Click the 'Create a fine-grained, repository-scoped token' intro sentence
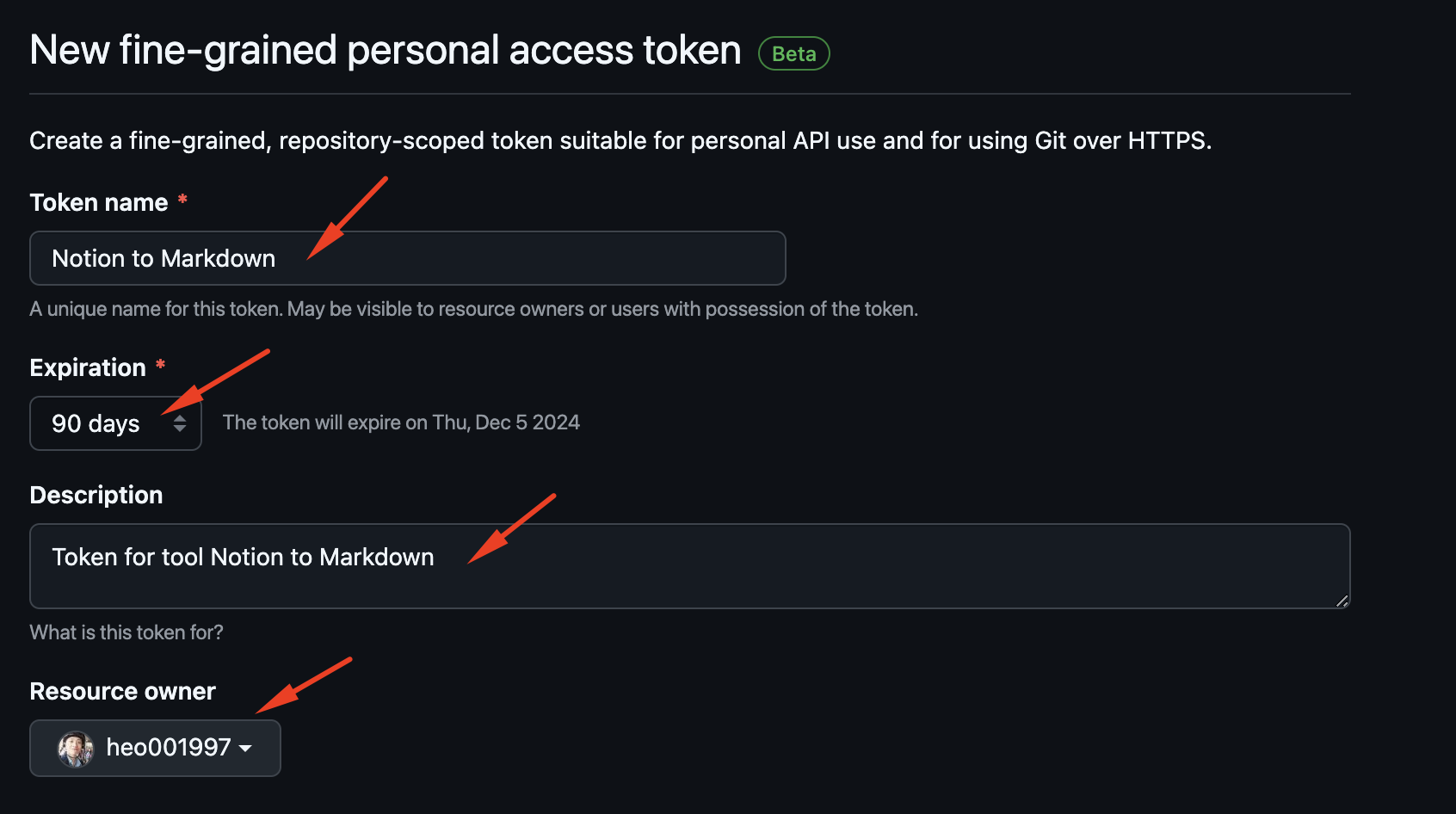Image resolution: width=1456 pixels, height=814 pixels. pyautogui.click(x=620, y=140)
